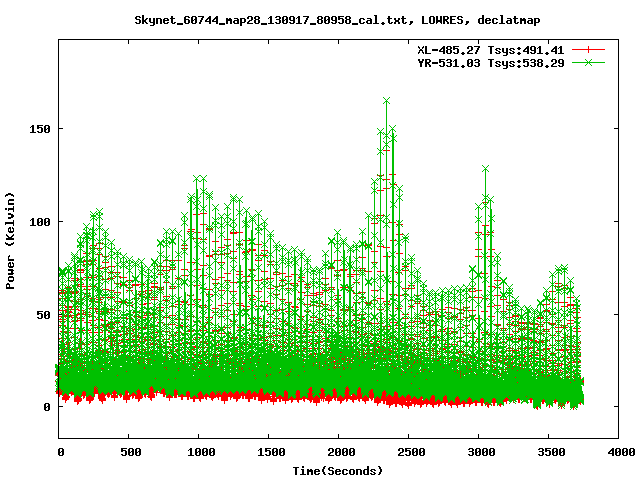Click the x-axis tick label 2500

coord(411,452)
